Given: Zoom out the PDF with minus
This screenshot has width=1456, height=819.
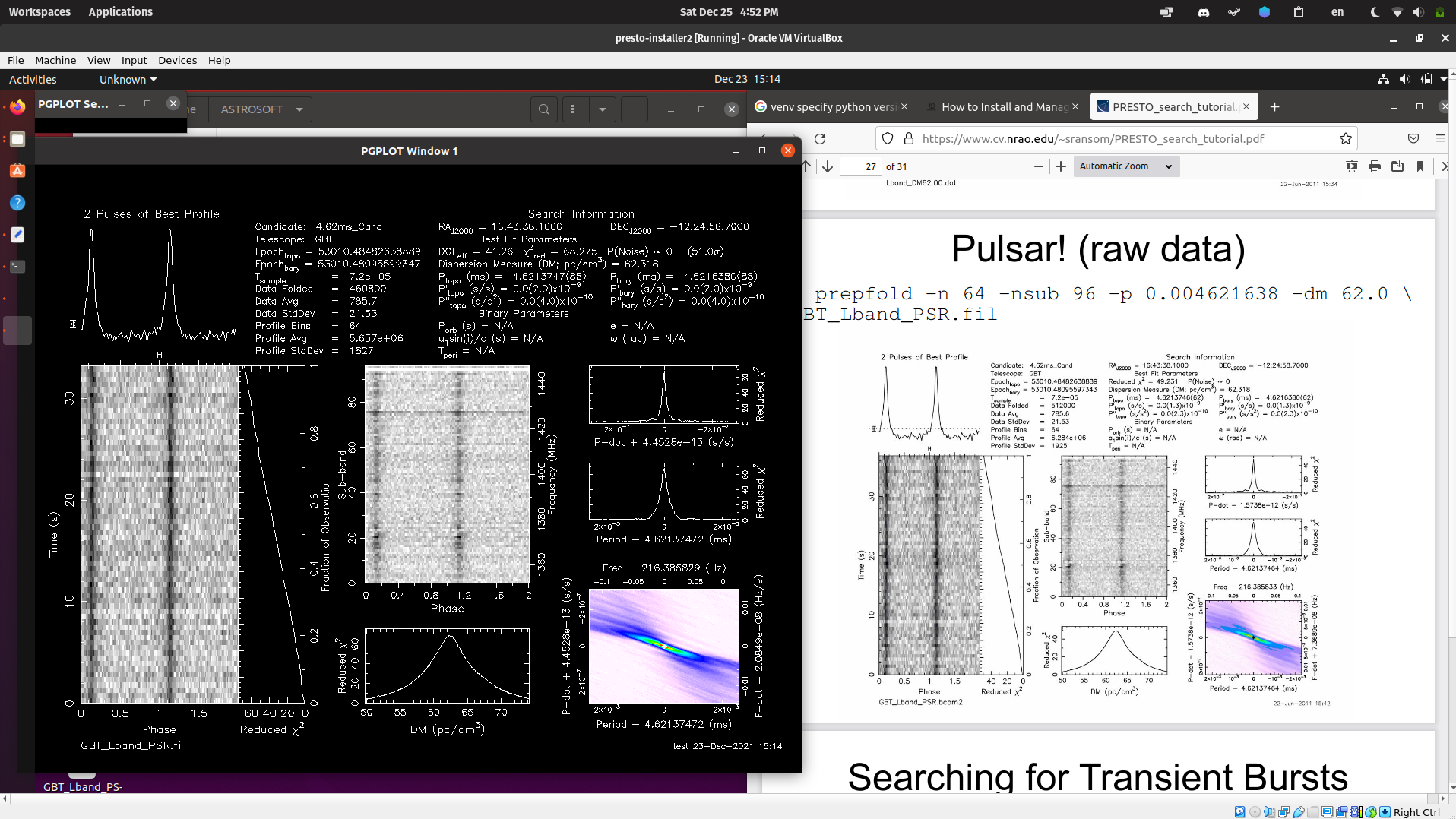Looking at the screenshot, I should coord(1039,166).
